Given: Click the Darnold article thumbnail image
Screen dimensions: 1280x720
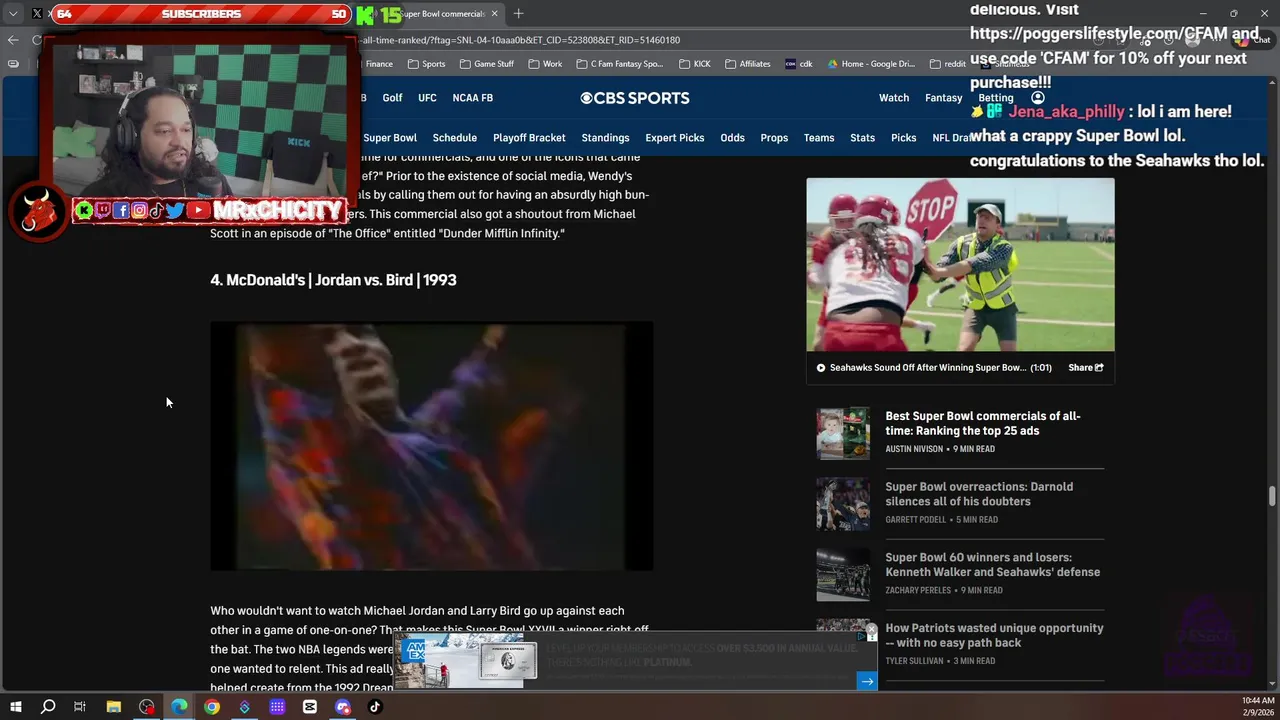Looking at the screenshot, I should pos(843,504).
